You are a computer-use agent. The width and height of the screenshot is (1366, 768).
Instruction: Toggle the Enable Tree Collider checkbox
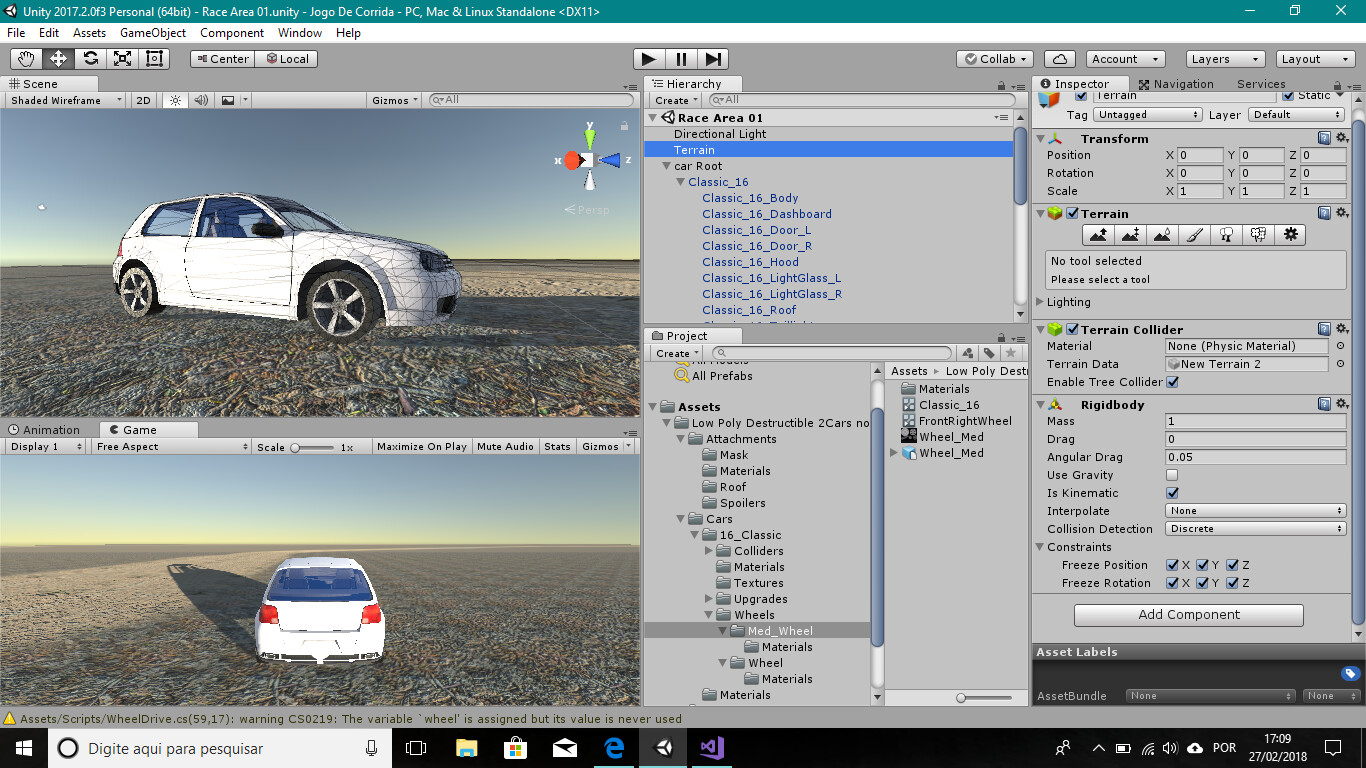(x=1172, y=381)
